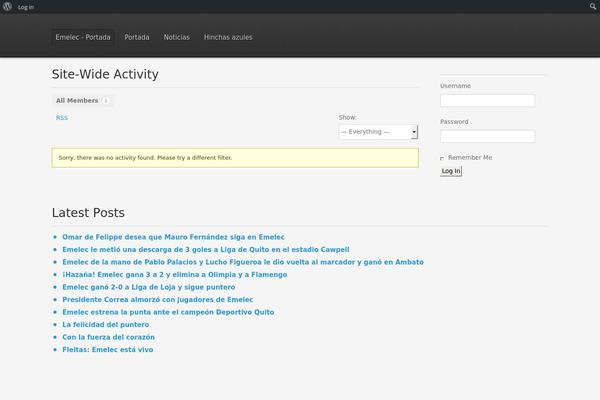The image size is (600, 400).
Task: Focus the Username input field
Action: click(488, 101)
